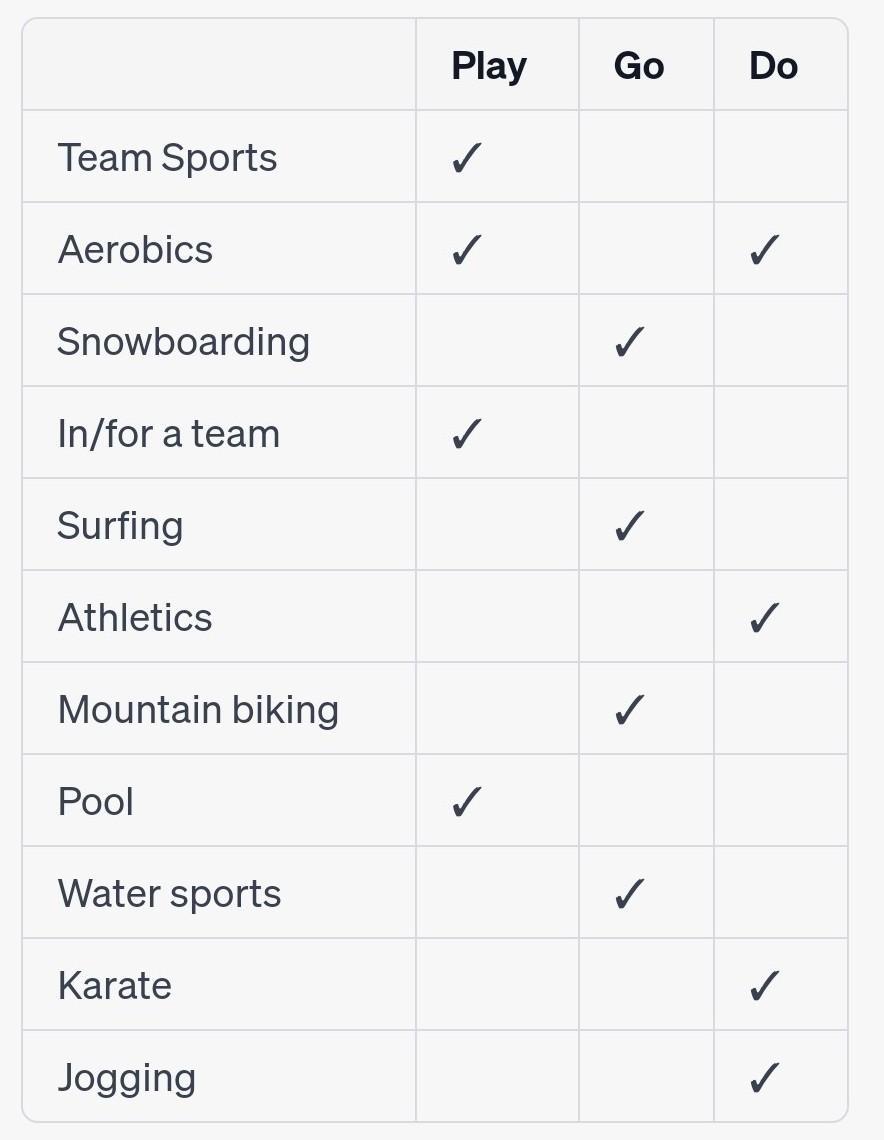The image size is (884, 1140).
Task: Click the Play checkmark for Team Sports
Action: coord(467,158)
